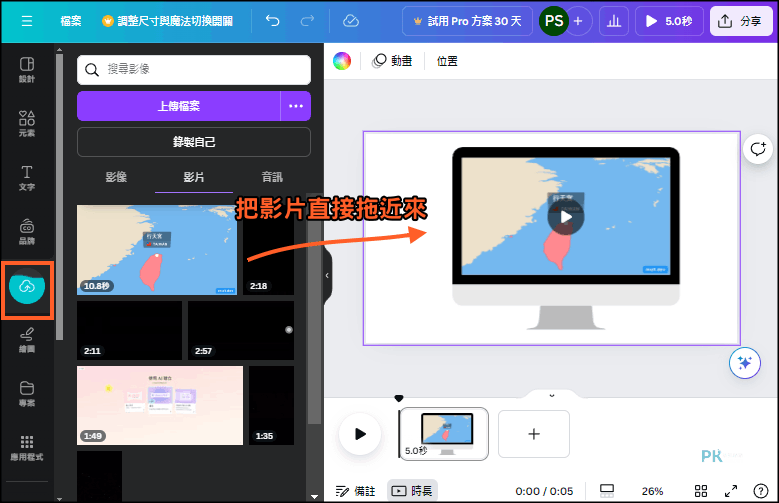Open the 繪圖 draw sidebar panel
This screenshot has width=779, height=503.
(27, 340)
